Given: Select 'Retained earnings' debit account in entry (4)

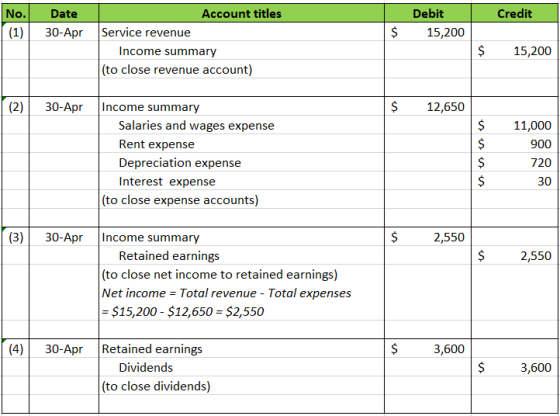Looking at the screenshot, I should click(241, 349).
